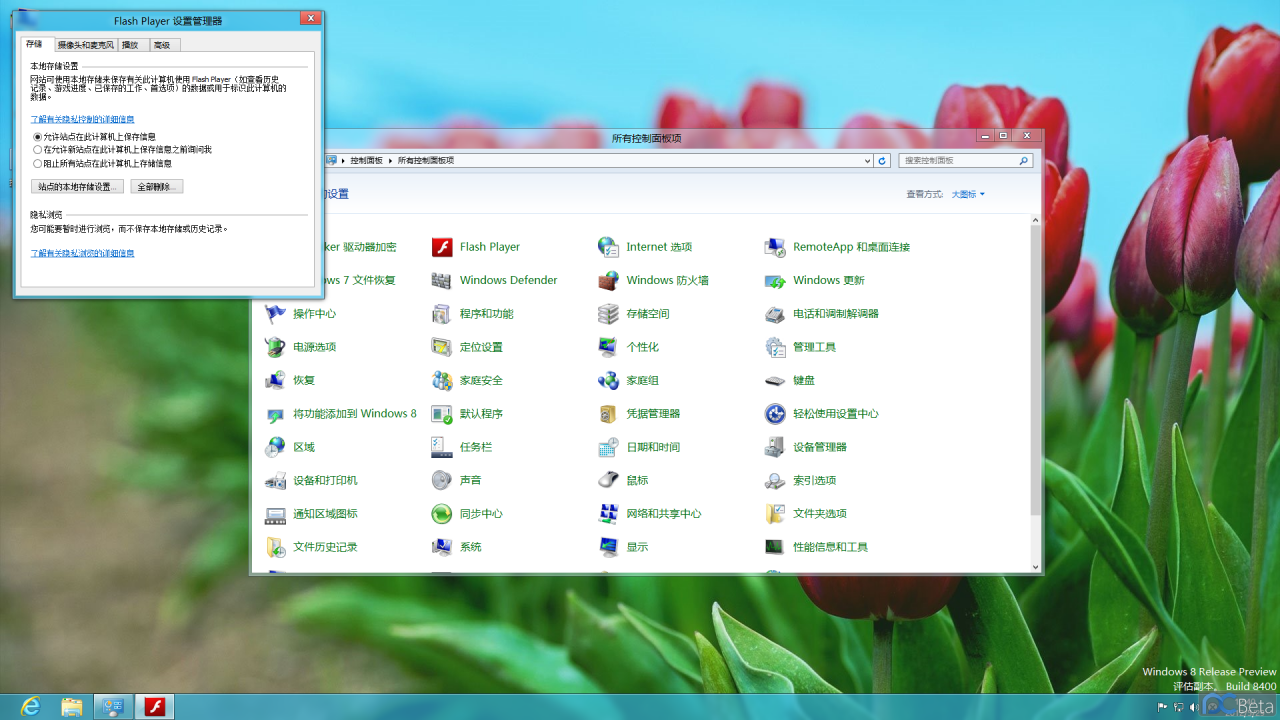Click the 设备和打印机 label

[325, 480]
